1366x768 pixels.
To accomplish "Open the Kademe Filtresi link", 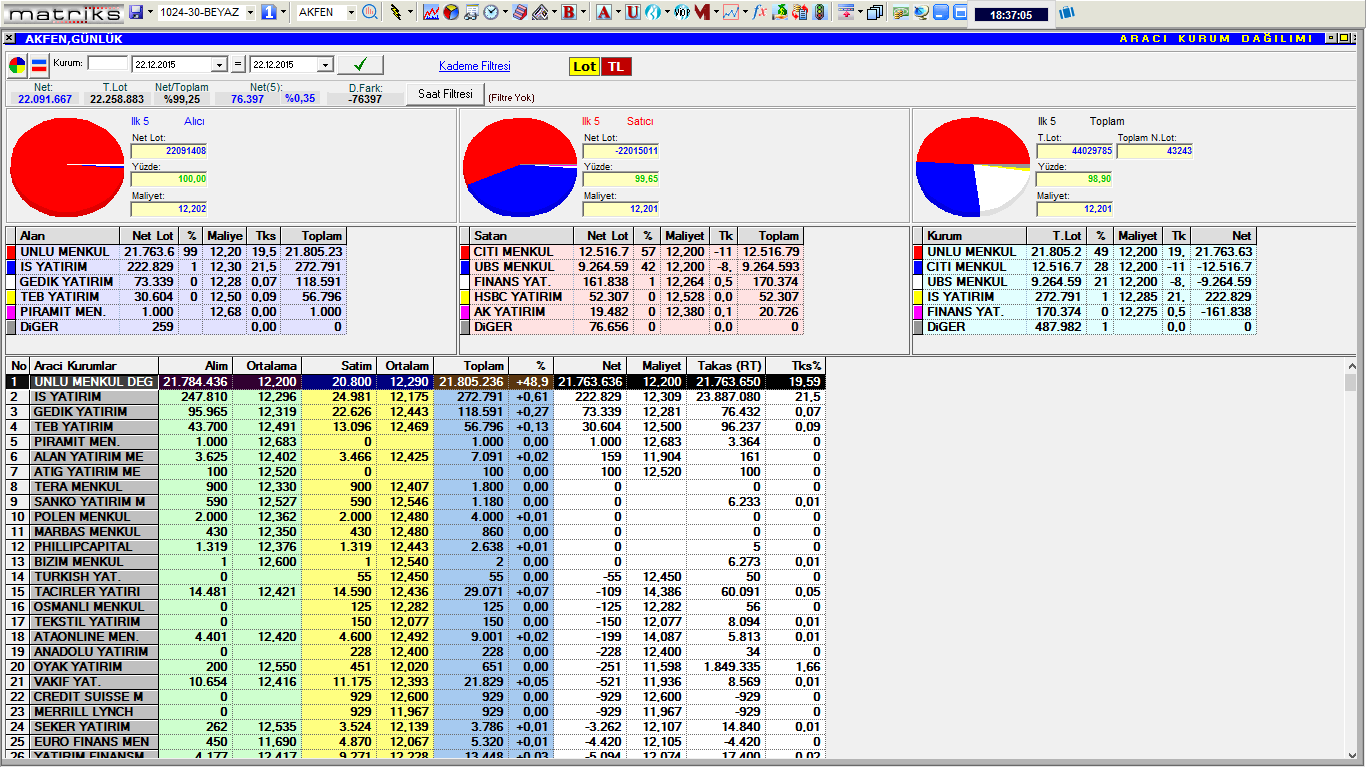I will [474, 66].
